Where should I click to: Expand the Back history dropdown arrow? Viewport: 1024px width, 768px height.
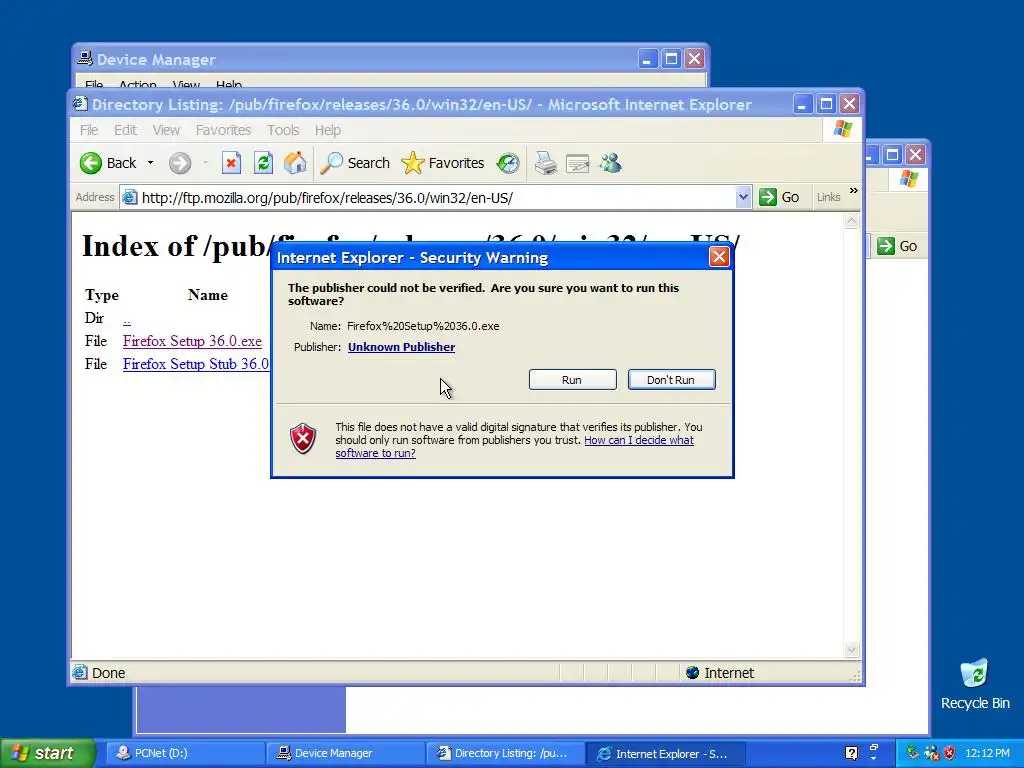click(150, 163)
